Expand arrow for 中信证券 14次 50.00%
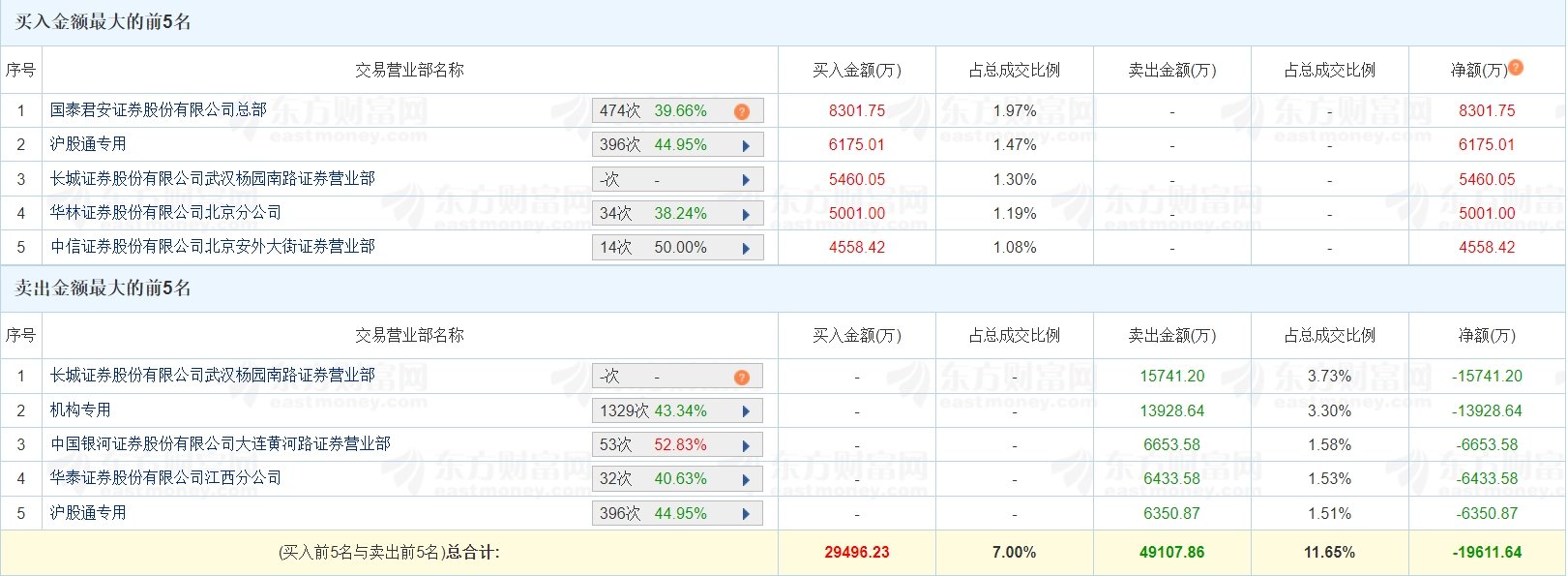Image resolution: width=1568 pixels, height=576 pixels. [746, 249]
